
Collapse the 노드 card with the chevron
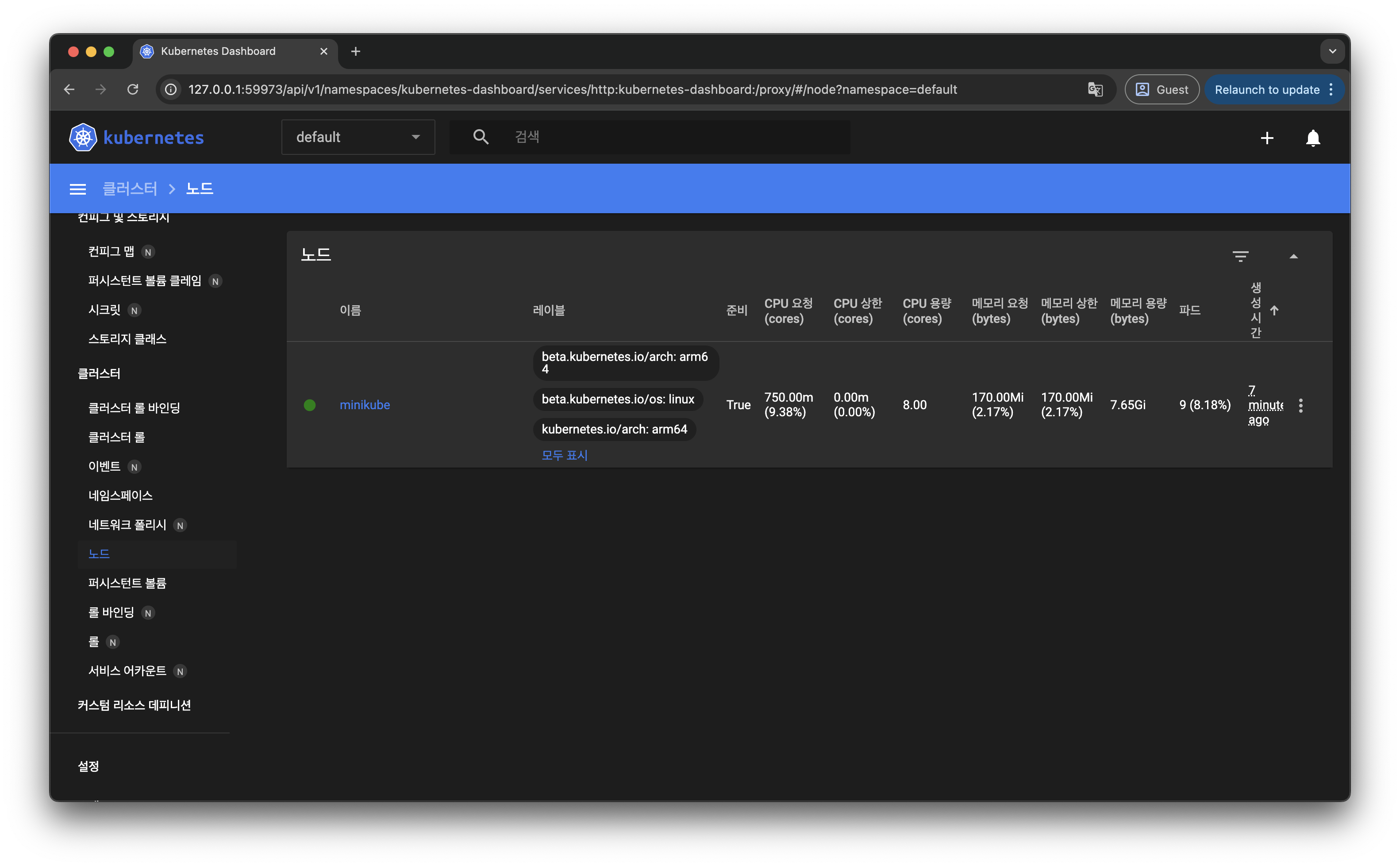point(1295,255)
